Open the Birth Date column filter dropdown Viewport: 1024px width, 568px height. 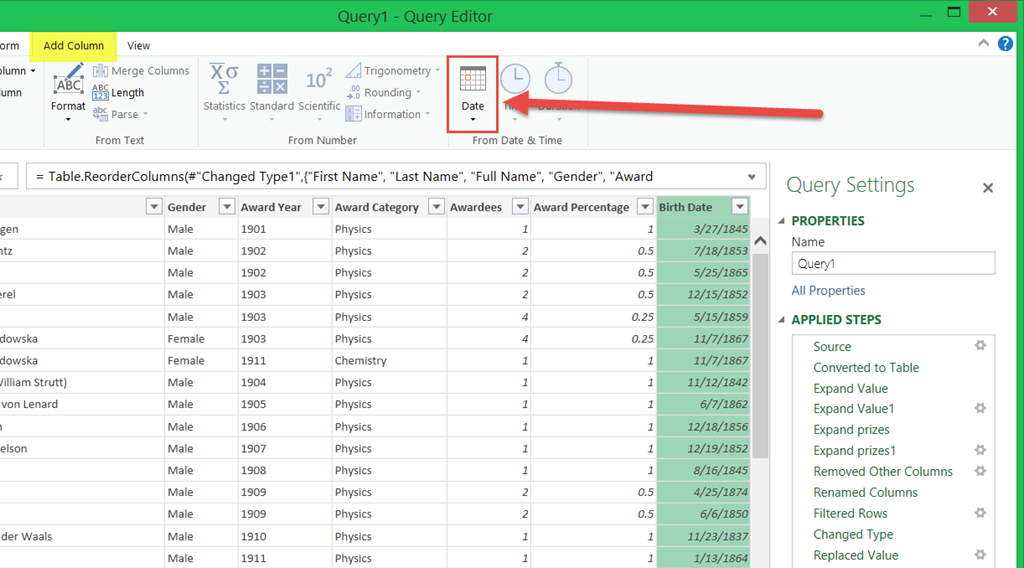(739, 207)
